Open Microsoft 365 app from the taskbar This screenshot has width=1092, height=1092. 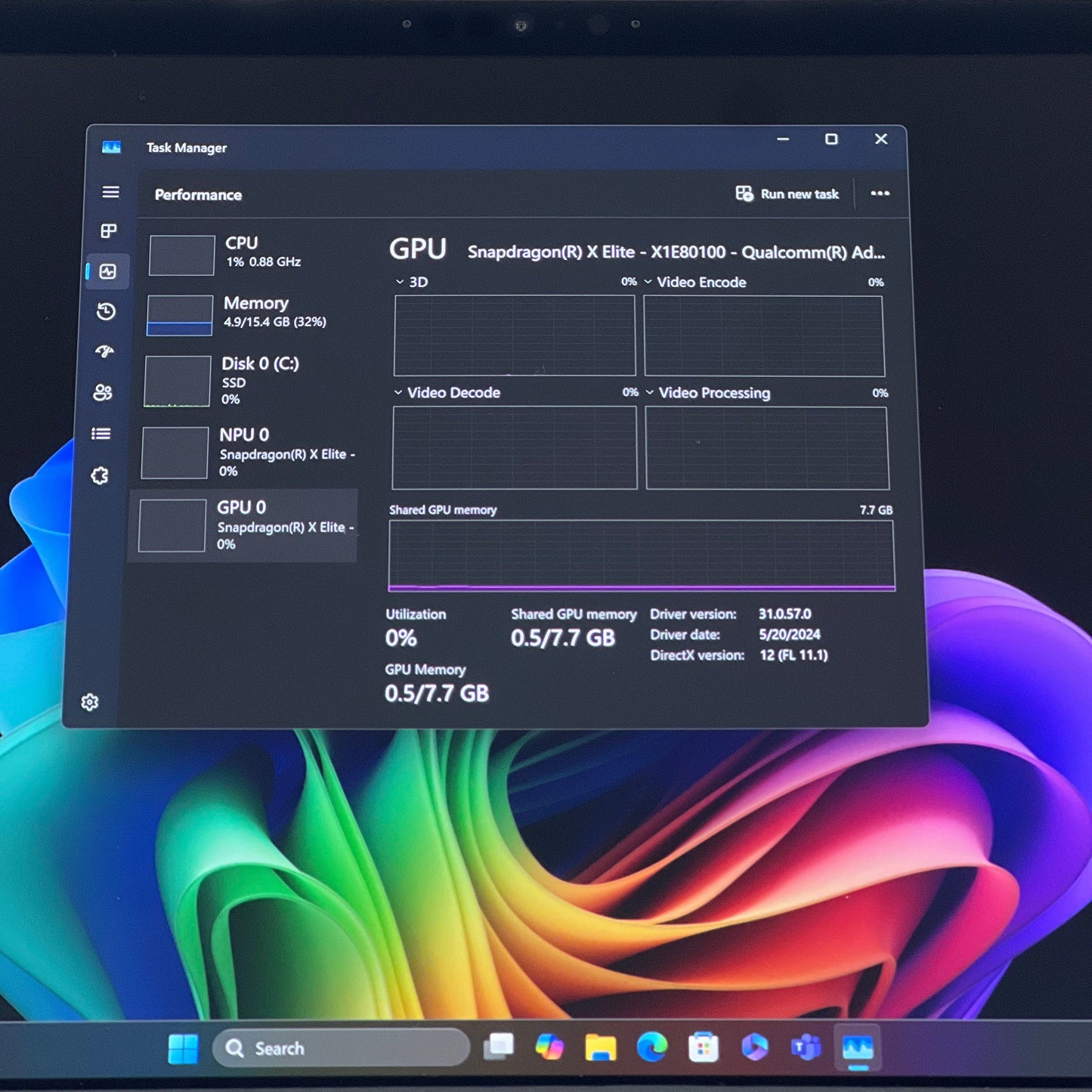pos(755,1047)
